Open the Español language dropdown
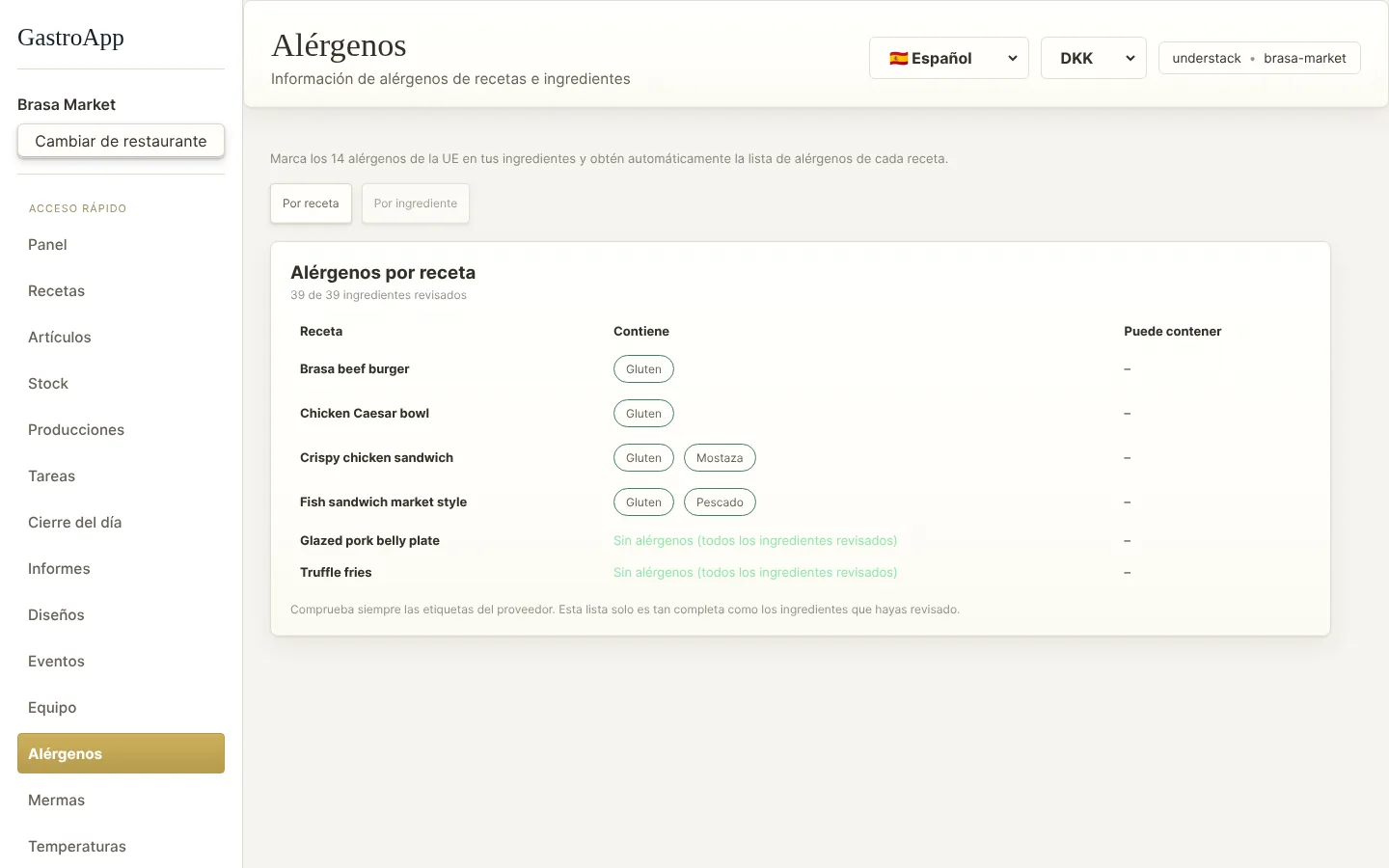Image resolution: width=1389 pixels, height=868 pixels. pos(948,58)
